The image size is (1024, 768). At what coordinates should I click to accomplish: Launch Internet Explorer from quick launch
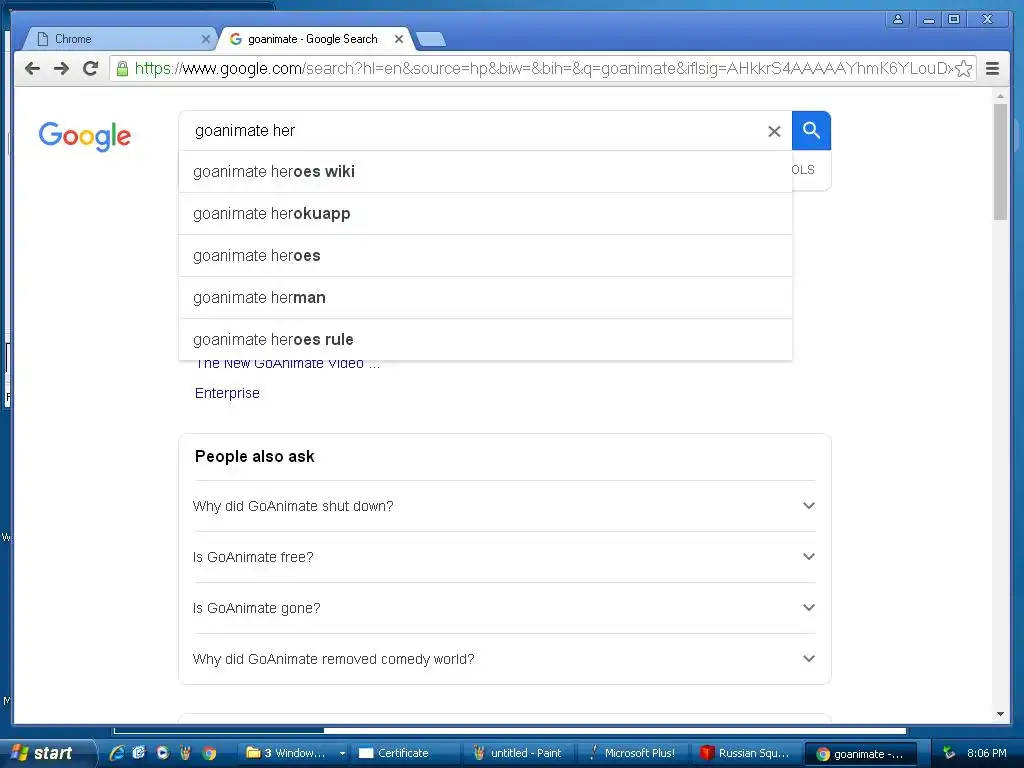[x=116, y=753]
